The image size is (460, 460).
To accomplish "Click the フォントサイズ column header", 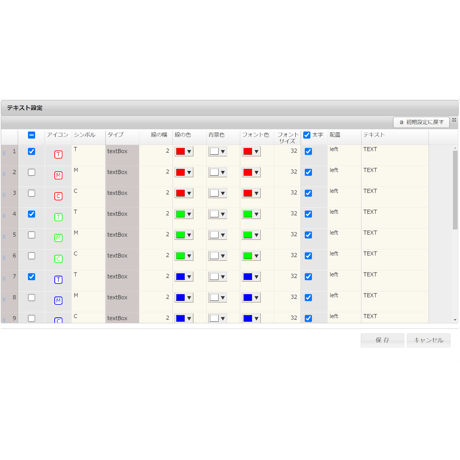I will pos(287,138).
